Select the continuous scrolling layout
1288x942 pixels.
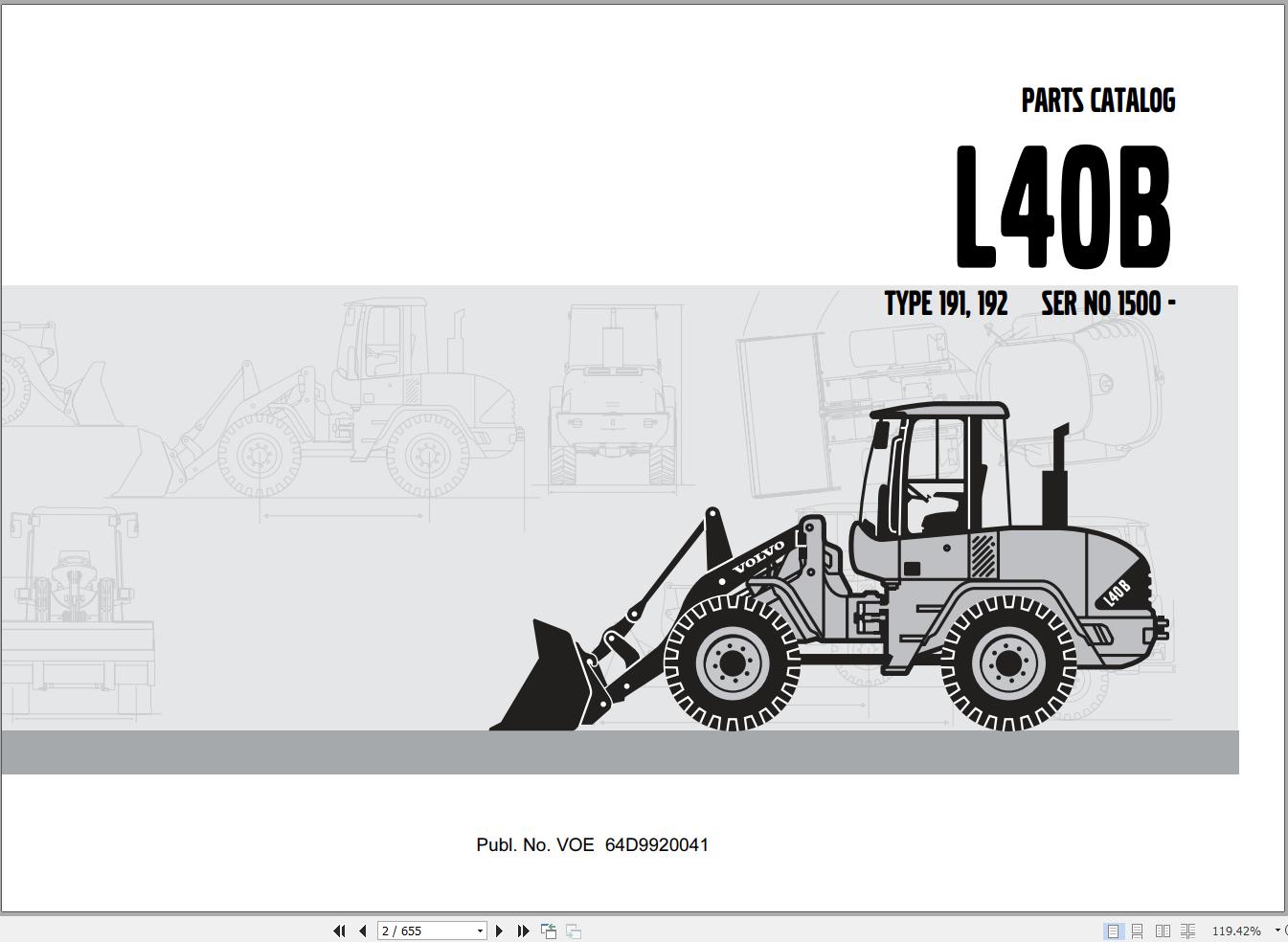click(x=1138, y=930)
